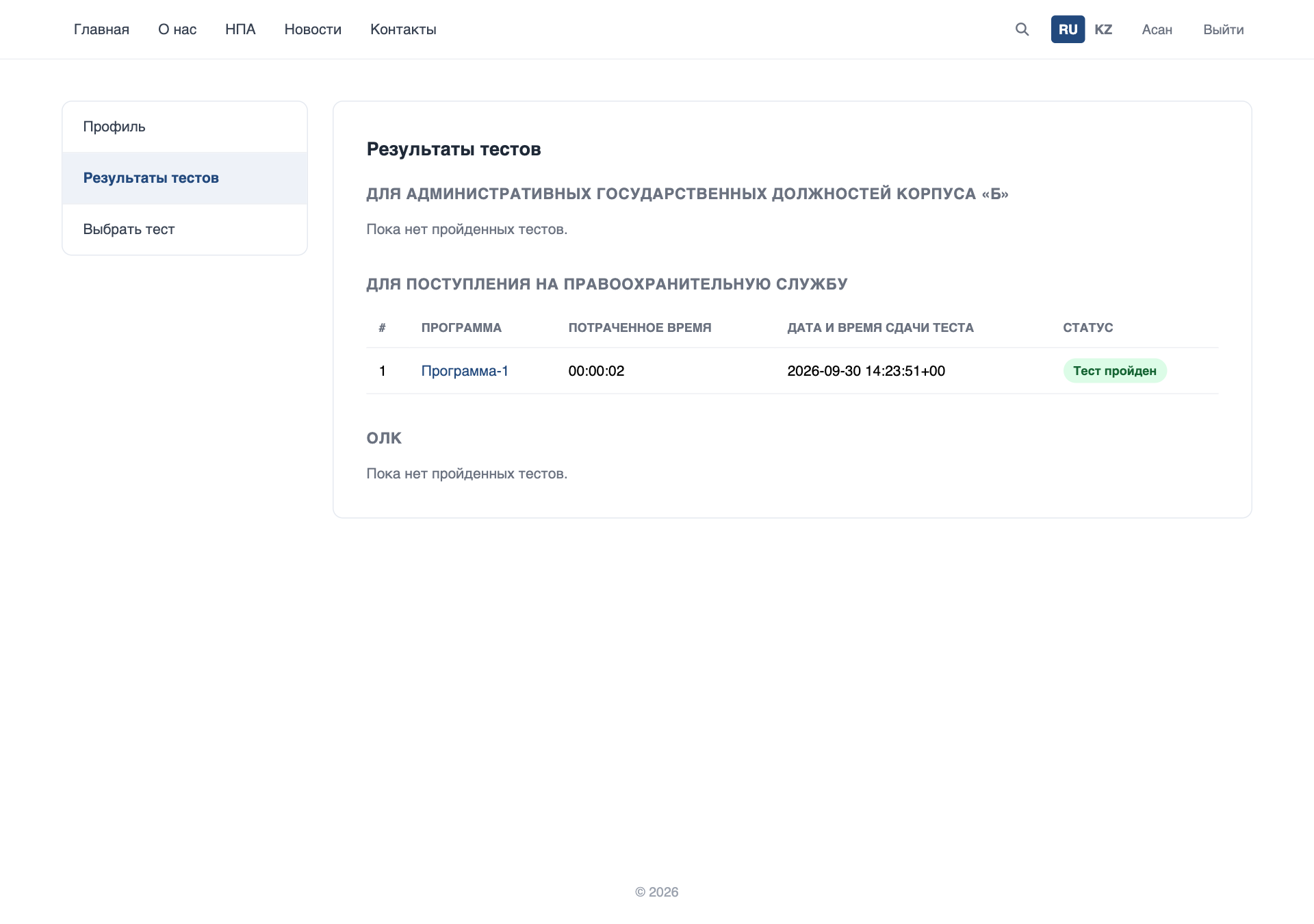Switch language to RU

coord(1068,29)
